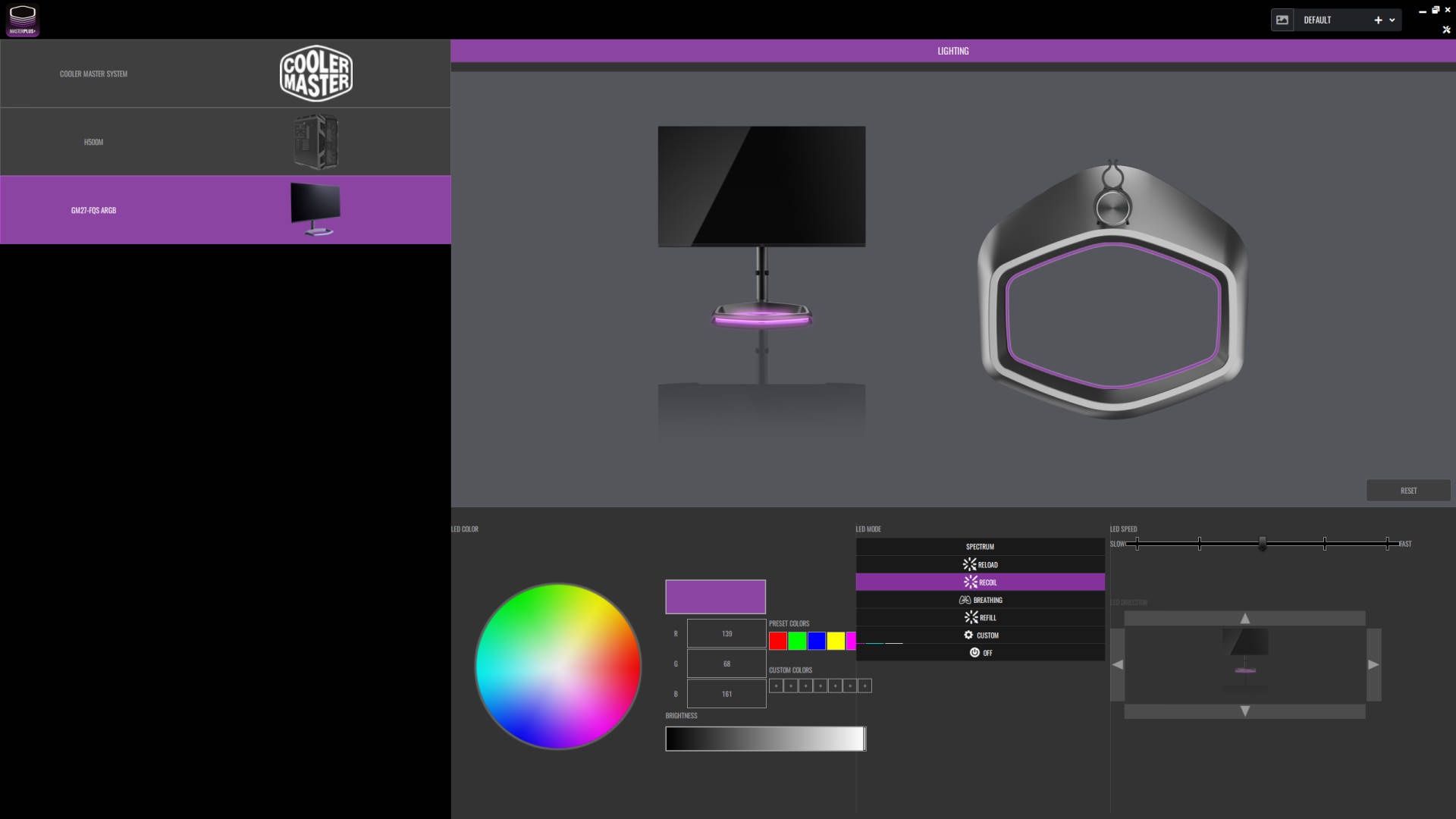1456x819 pixels.
Task: Add color to sixth custom color slot
Action: (x=850, y=686)
